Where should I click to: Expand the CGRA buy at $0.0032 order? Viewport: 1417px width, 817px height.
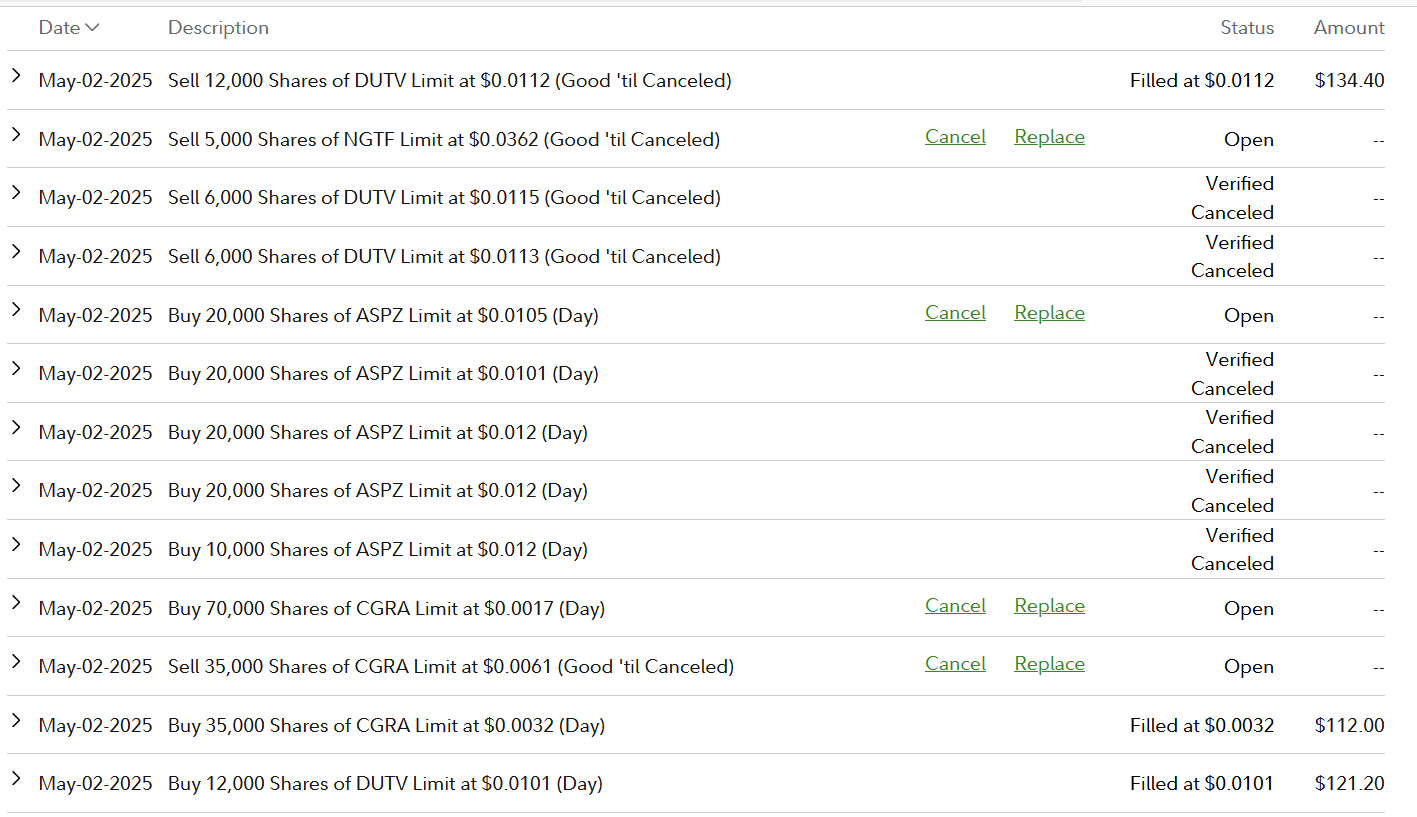(16, 720)
